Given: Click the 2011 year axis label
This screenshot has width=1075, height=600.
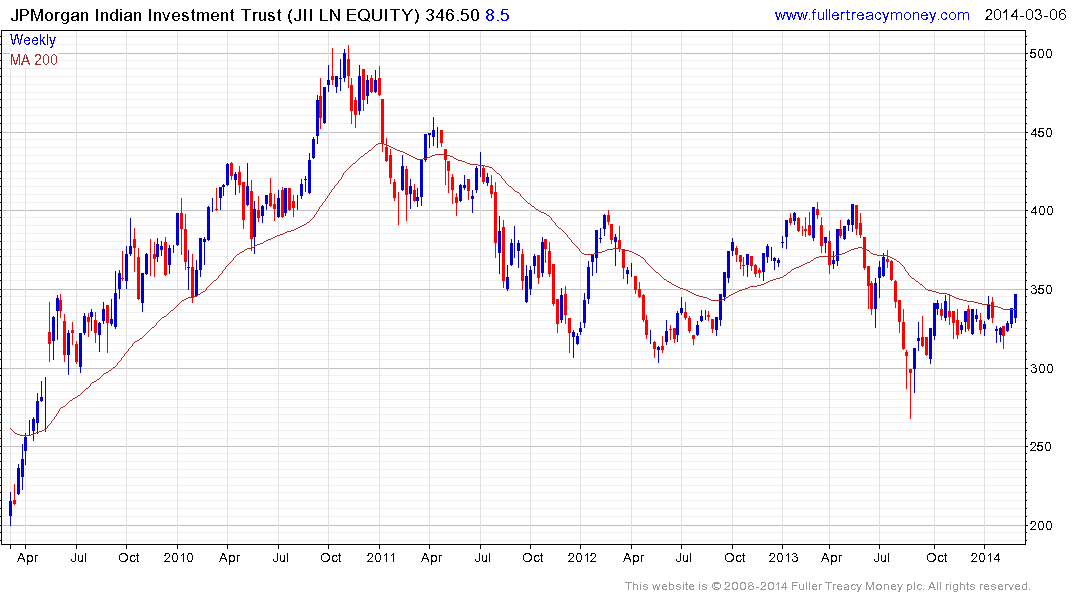Looking at the screenshot, I should click(x=381, y=557).
